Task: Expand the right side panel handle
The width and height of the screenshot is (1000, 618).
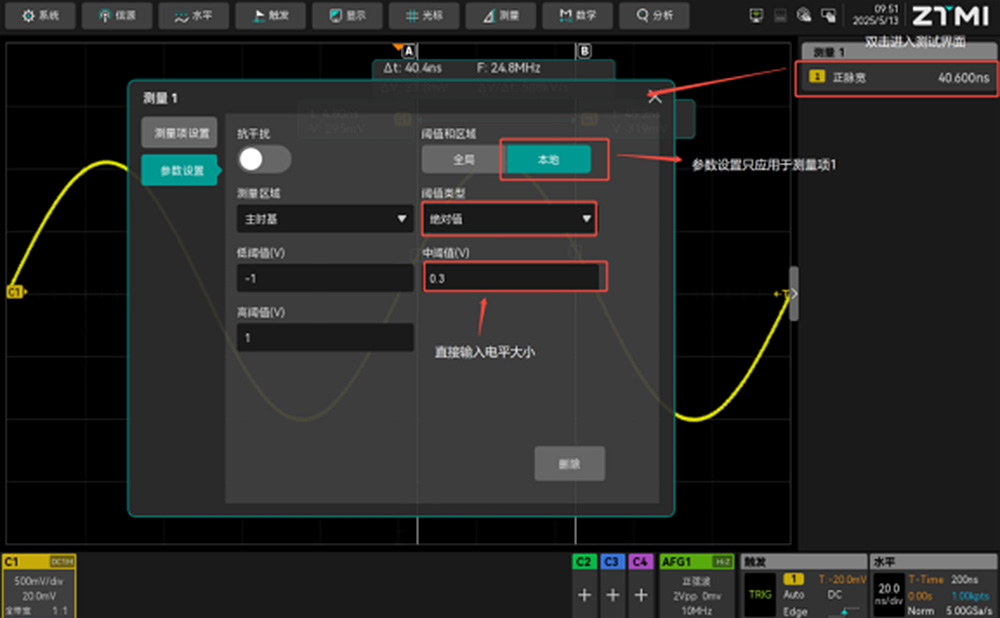Action: 794,293
